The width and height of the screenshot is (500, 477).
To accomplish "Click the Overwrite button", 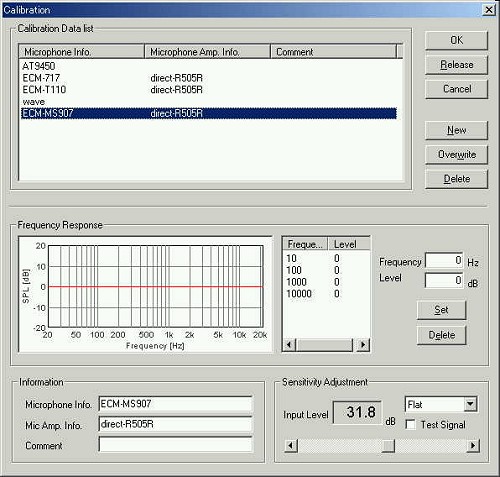I will [x=456, y=154].
